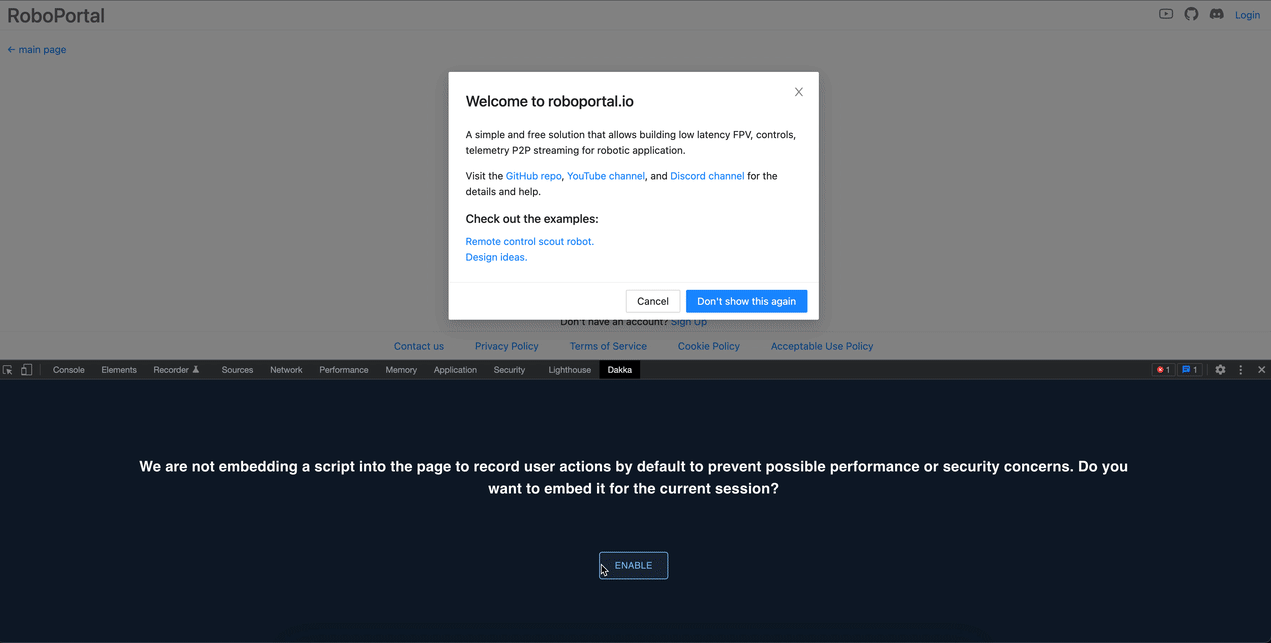The height and width of the screenshot is (643, 1271).
Task: Open DevTools settings gear
Action: [1220, 370]
